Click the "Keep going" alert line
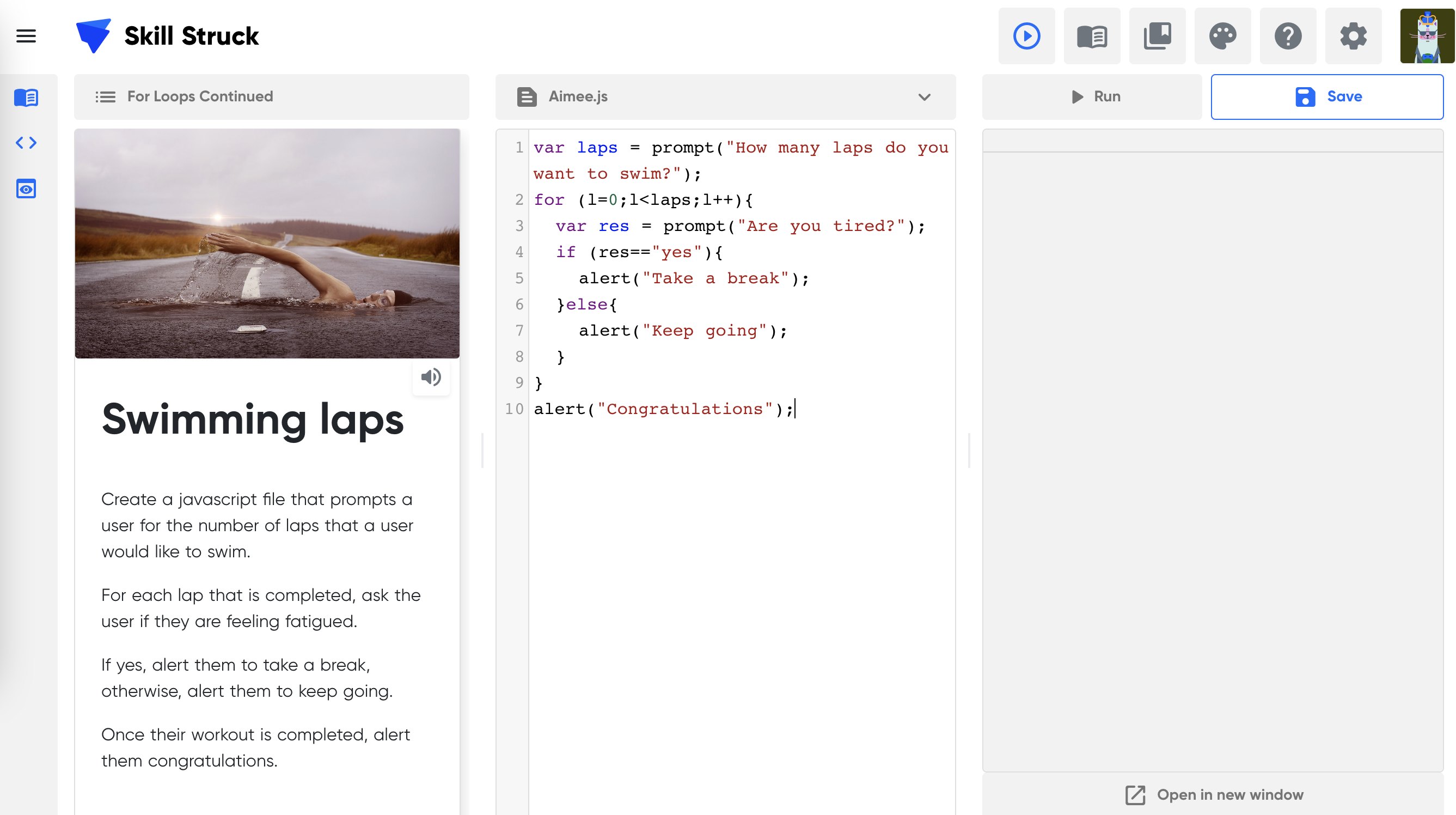Image resolution: width=1456 pixels, height=815 pixels. (x=683, y=330)
